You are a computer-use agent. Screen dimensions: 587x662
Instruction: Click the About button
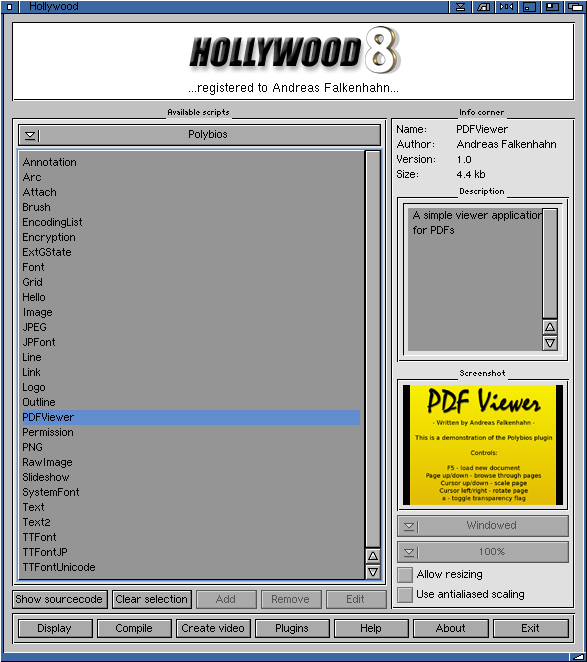pos(451,628)
